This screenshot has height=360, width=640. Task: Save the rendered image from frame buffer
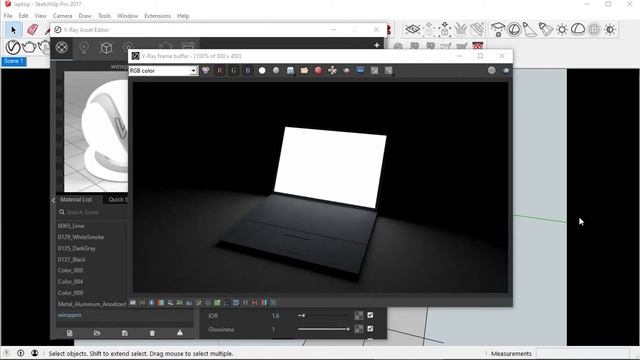pyautogui.click(x=290, y=71)
